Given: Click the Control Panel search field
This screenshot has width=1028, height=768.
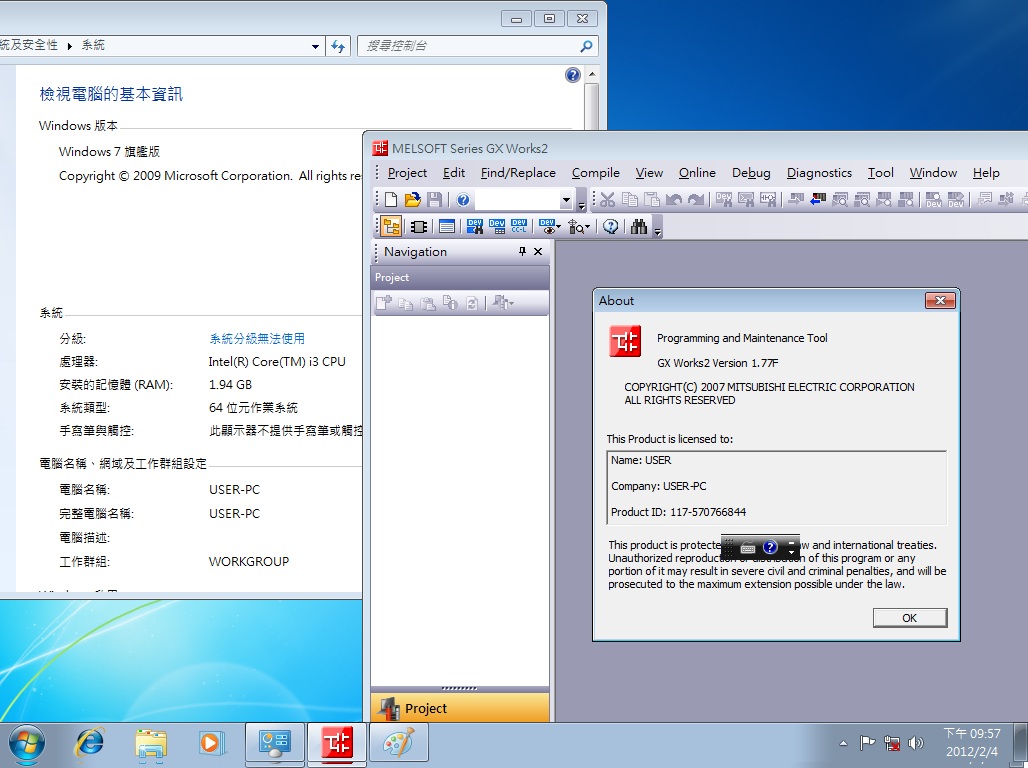Looking at the screenshot, I should coord(470,46).
